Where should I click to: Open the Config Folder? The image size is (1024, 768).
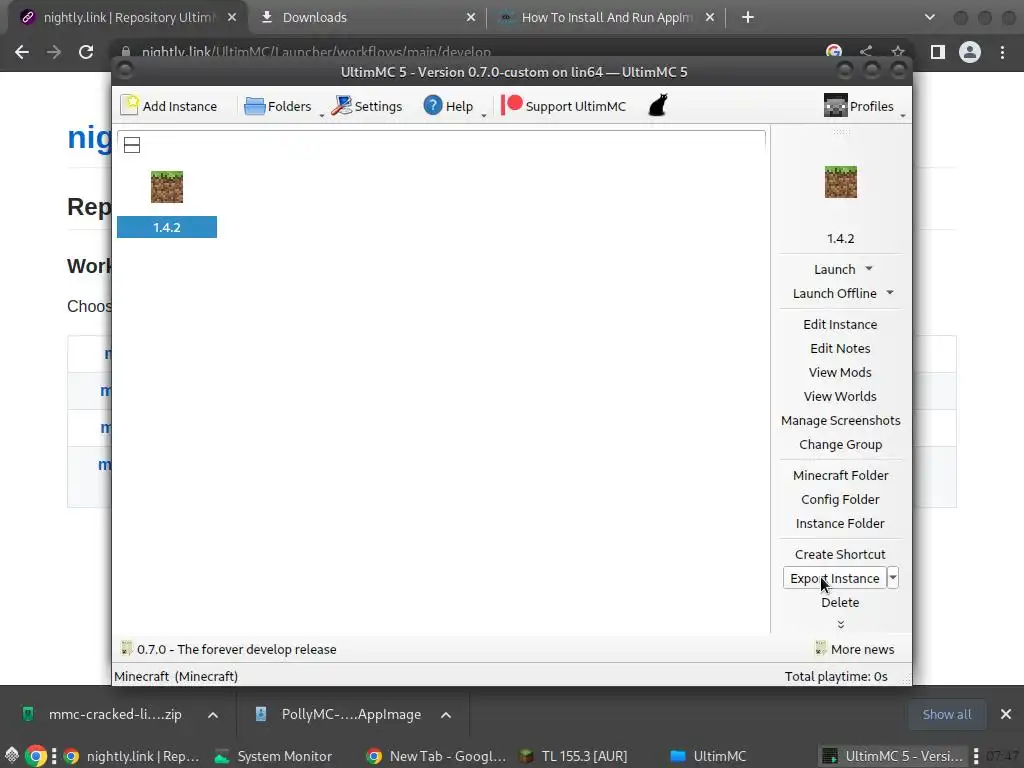click(840, 500)
